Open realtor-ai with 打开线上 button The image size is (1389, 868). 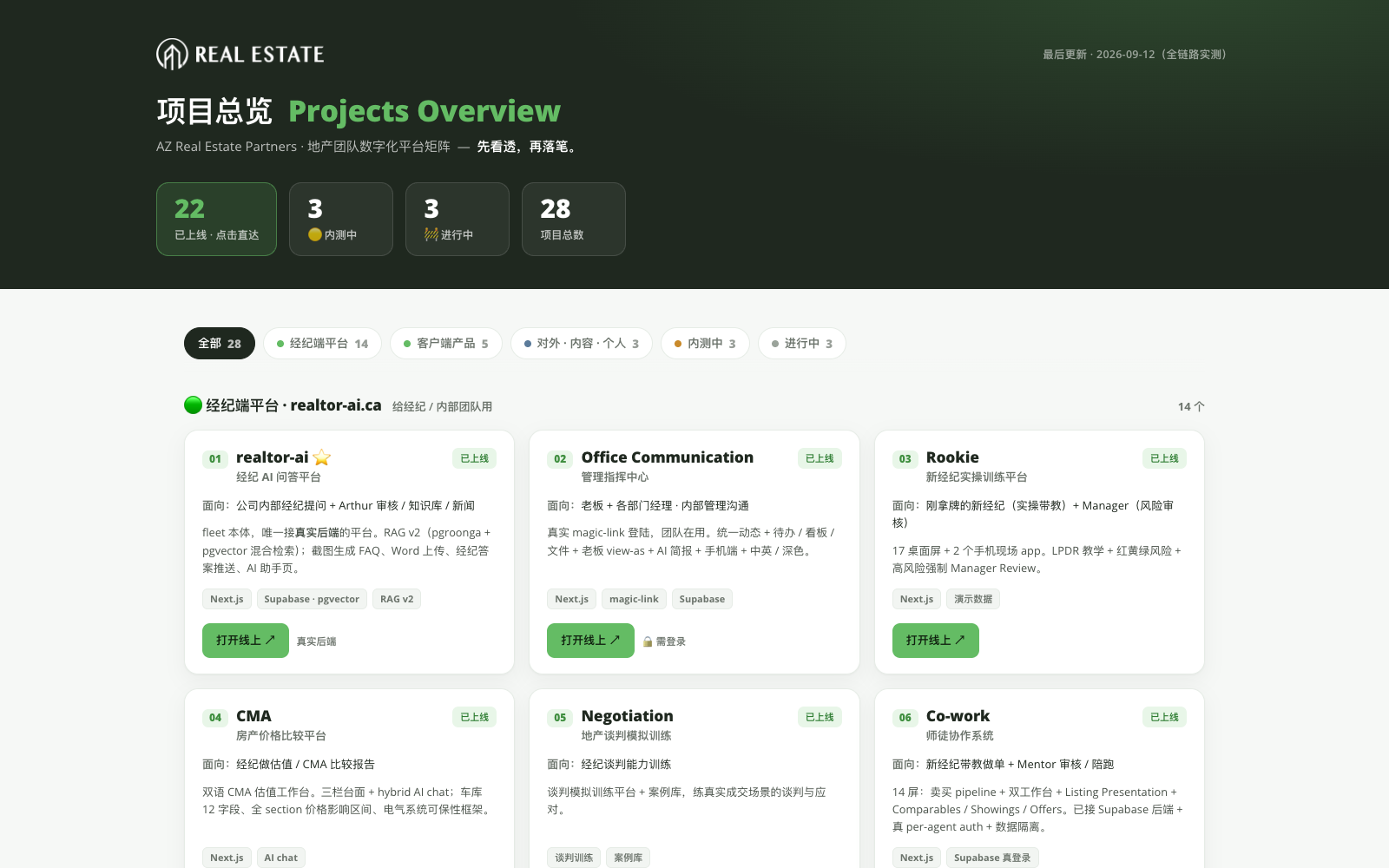coord(246,641)
